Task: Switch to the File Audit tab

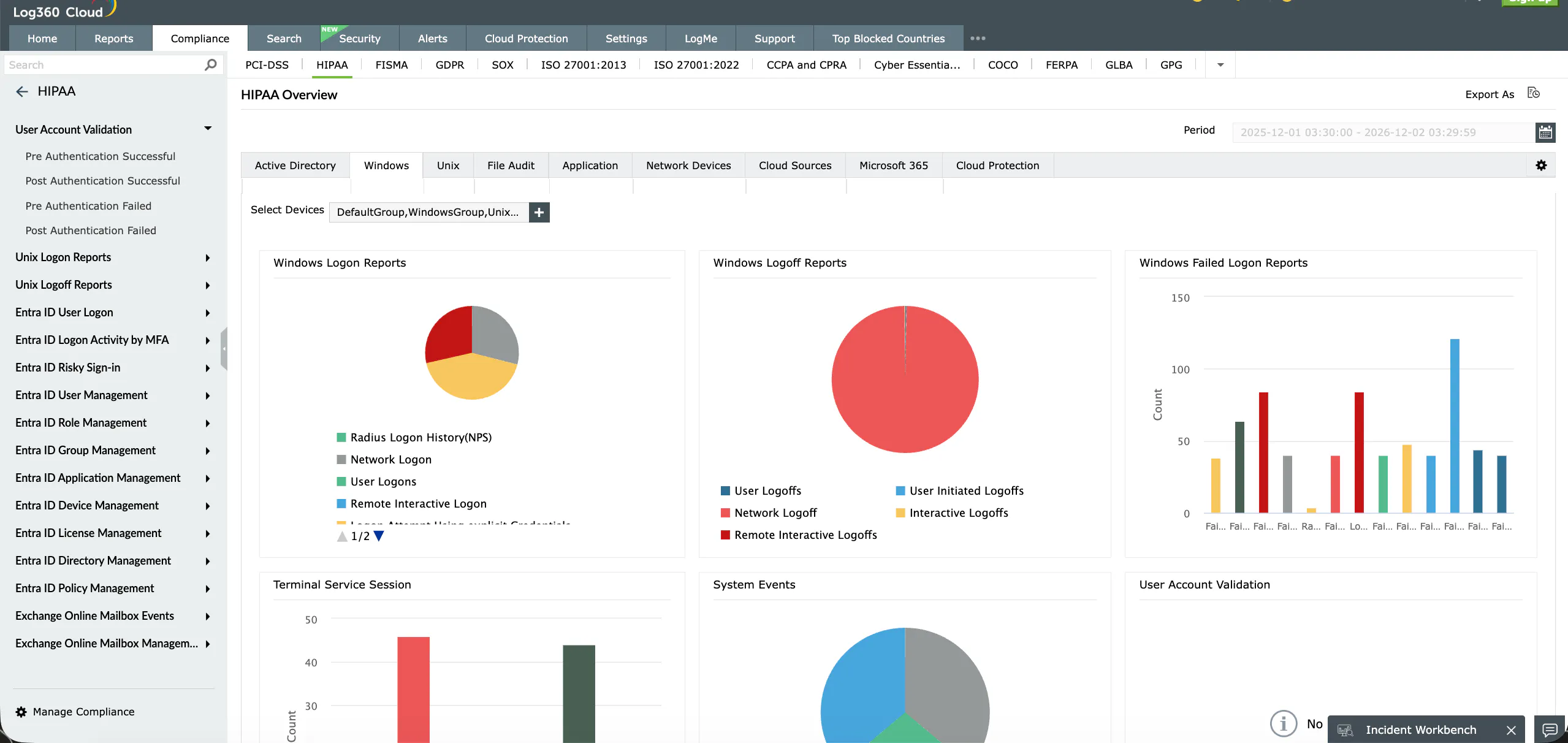Action: (511, 166)
